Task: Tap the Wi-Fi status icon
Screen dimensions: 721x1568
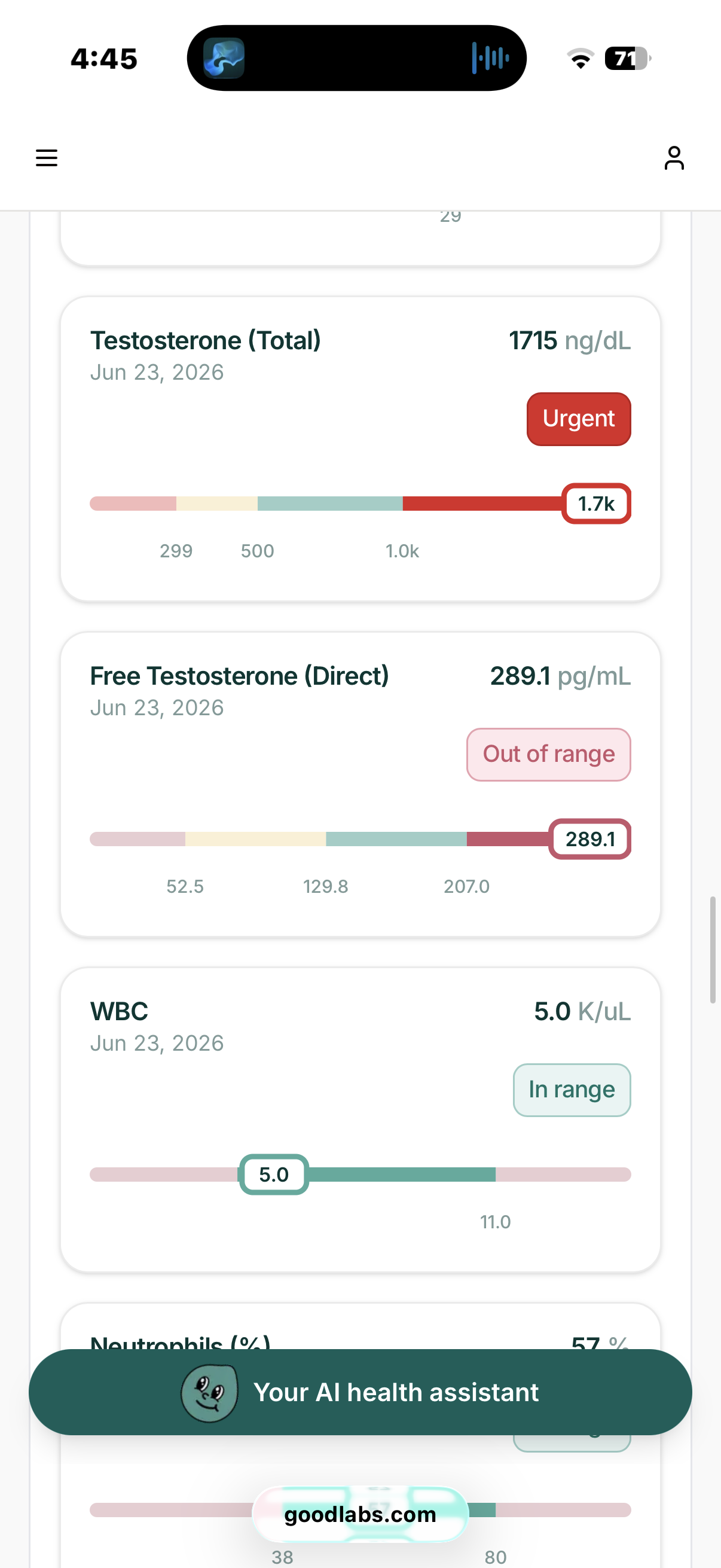Action: [581, 59]
